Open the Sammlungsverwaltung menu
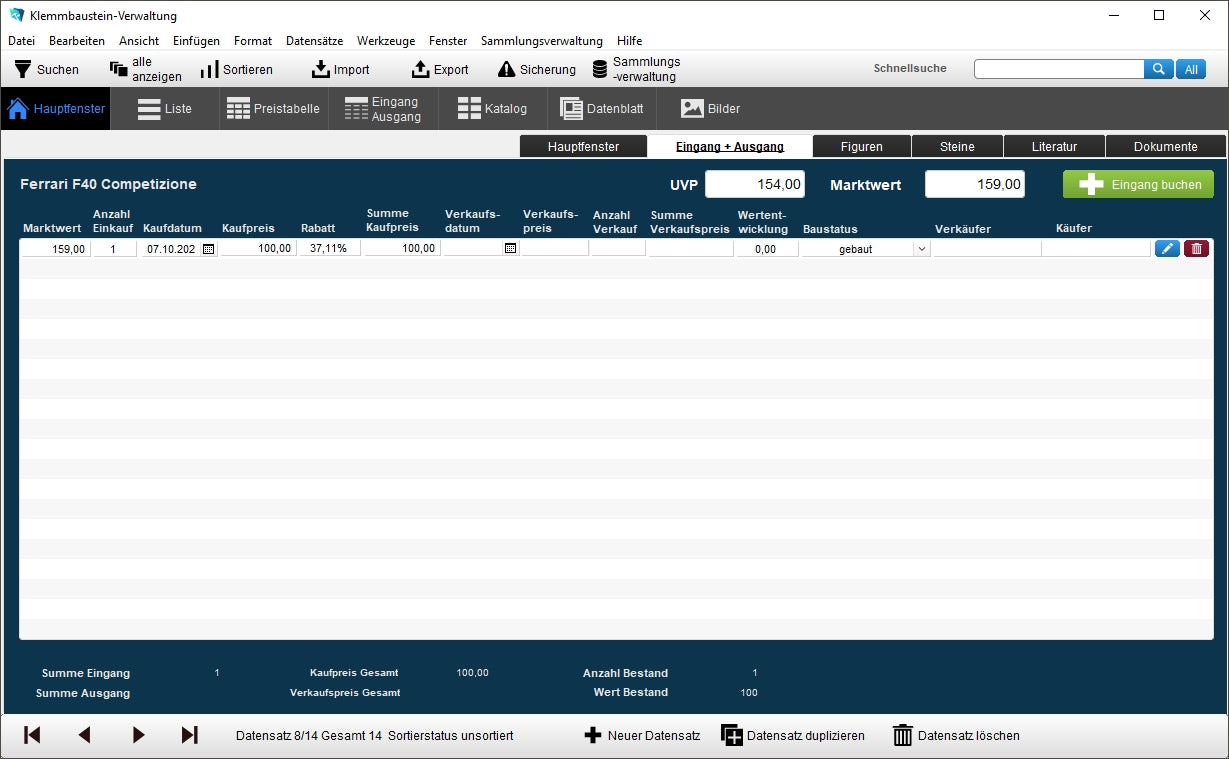 (x=541, y=41)
